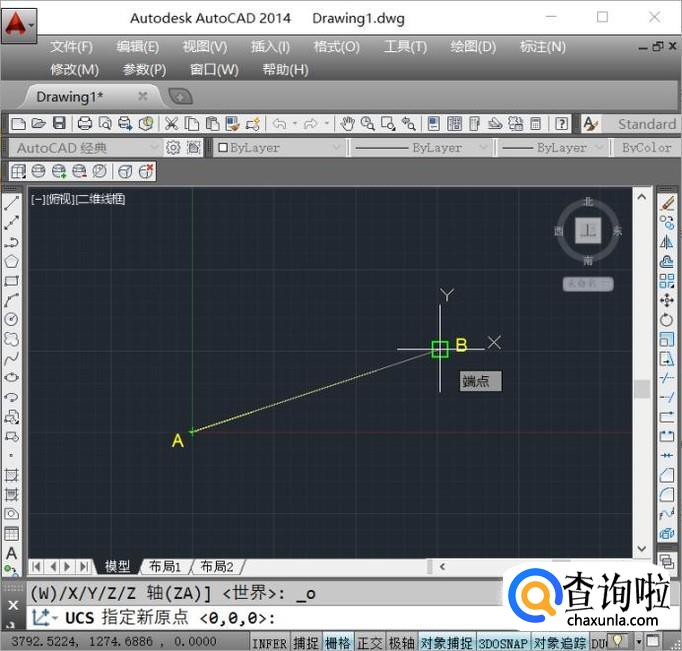Pick the Circle draw tool

point(12,319)
